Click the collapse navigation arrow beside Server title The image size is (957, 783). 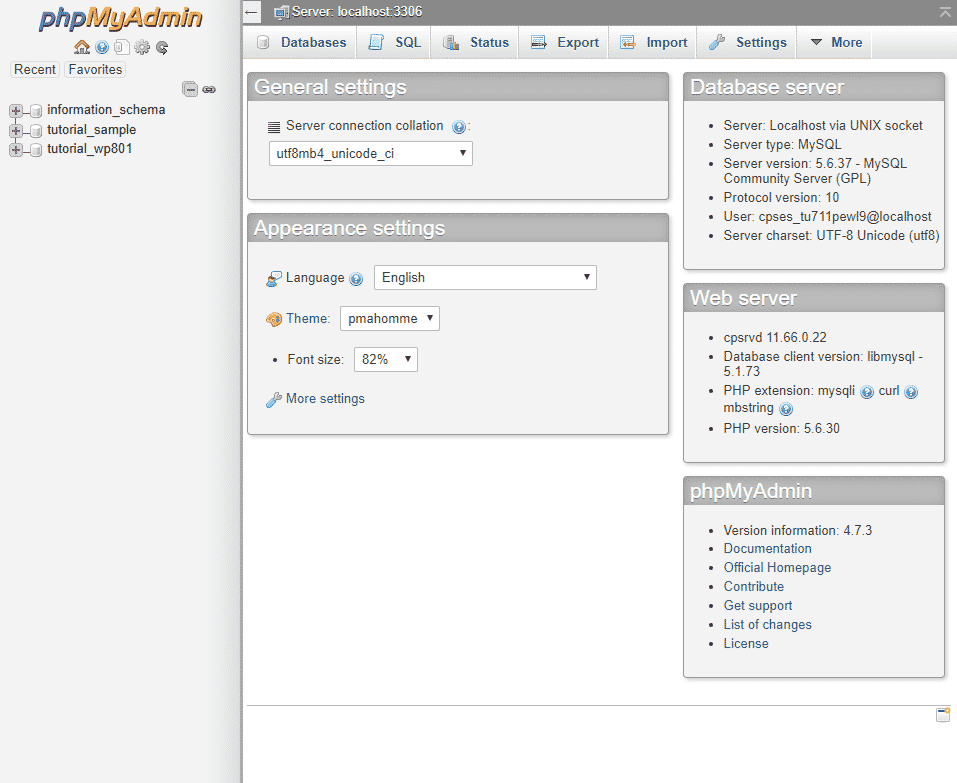click(x=251, y=12)
